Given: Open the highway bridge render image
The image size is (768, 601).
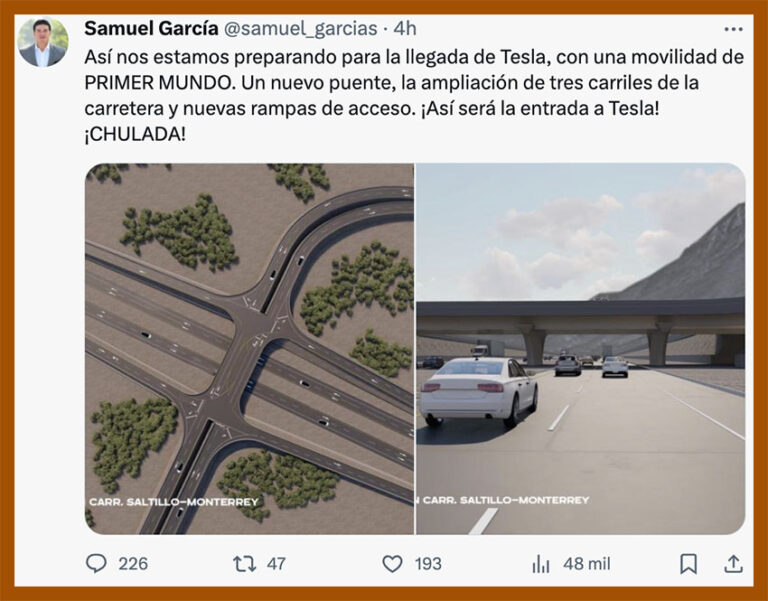Looking at the screenshot, I should (x=580, y=349).
